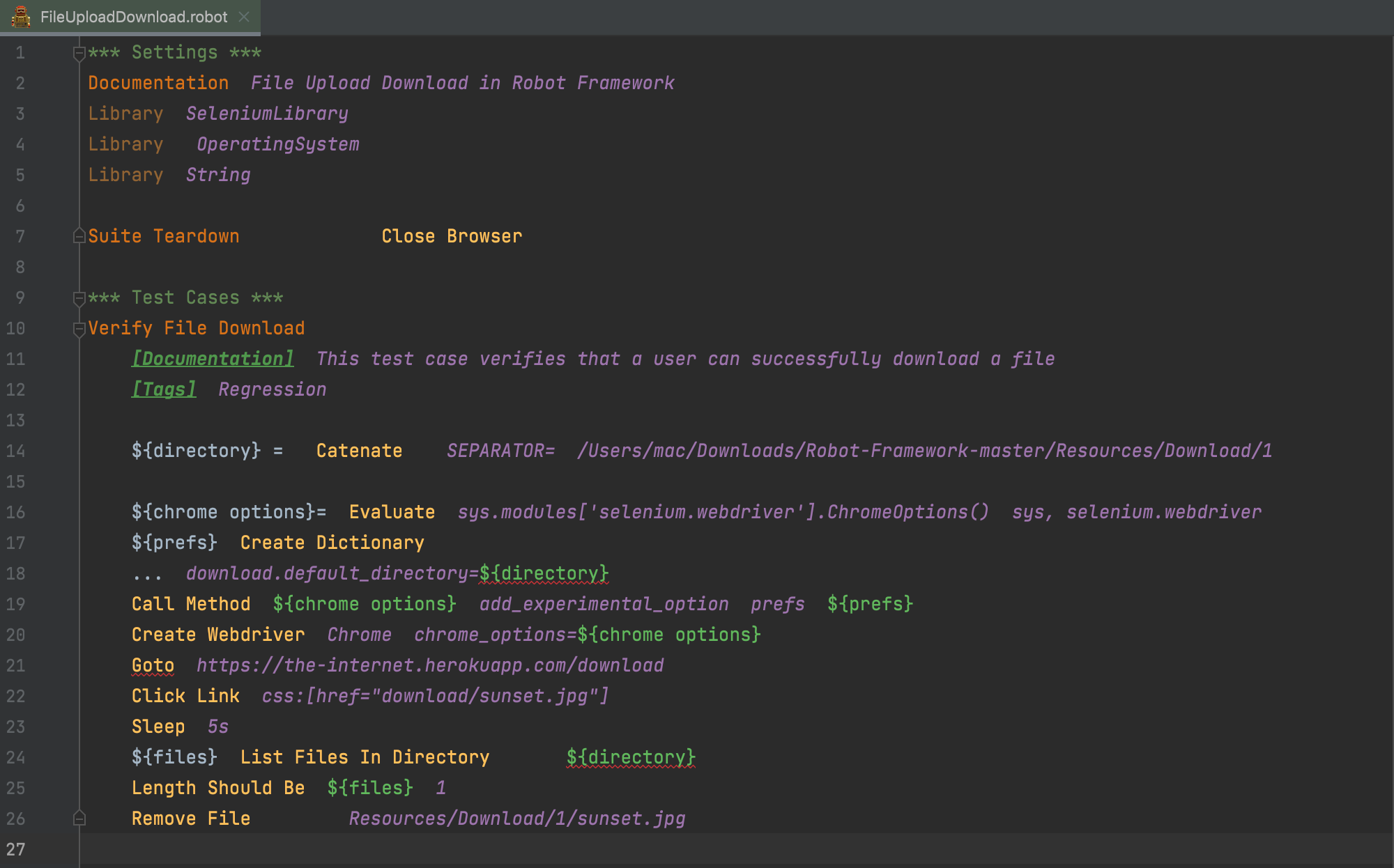Viewport: 1394px width, 868px height.
Task: Open the [Documentation] link on line 11
Action: [x=212, y=359]
